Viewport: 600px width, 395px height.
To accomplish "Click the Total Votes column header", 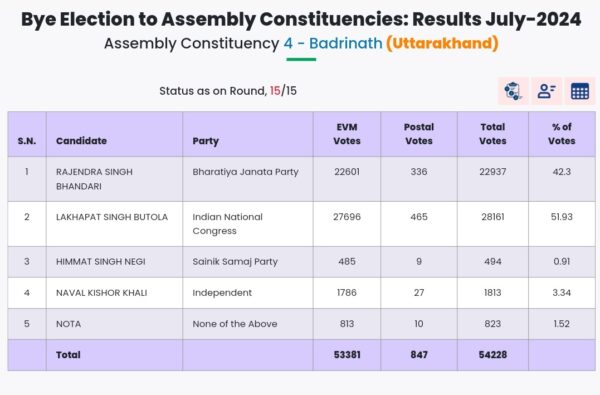I will coord(493,134).
